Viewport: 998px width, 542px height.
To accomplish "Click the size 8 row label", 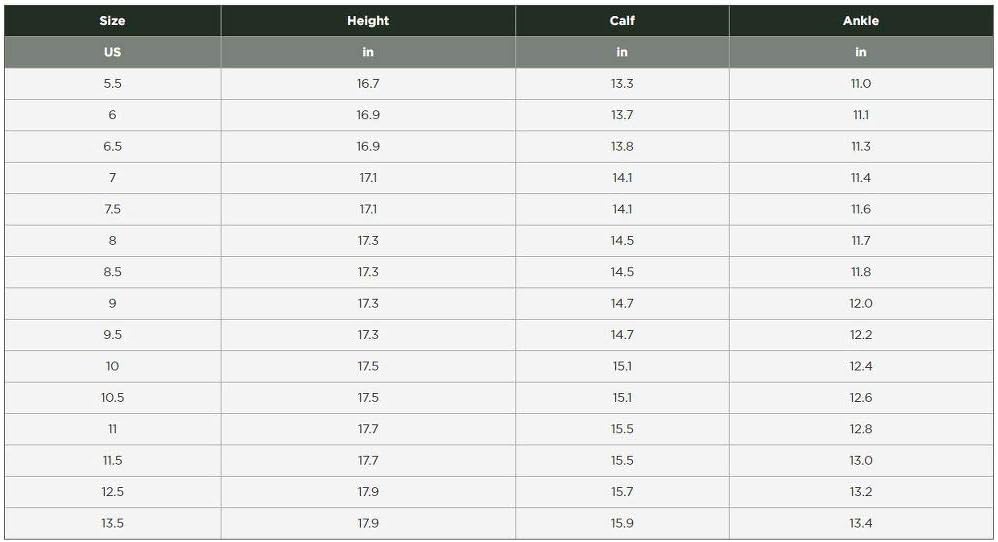I will 112,241.
